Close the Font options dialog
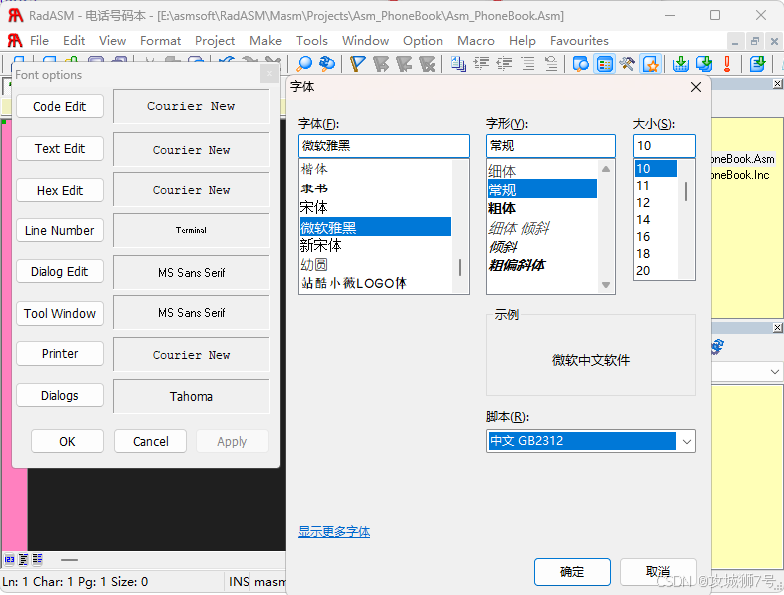This screenshot has height=595, width=784. (270, 74)
